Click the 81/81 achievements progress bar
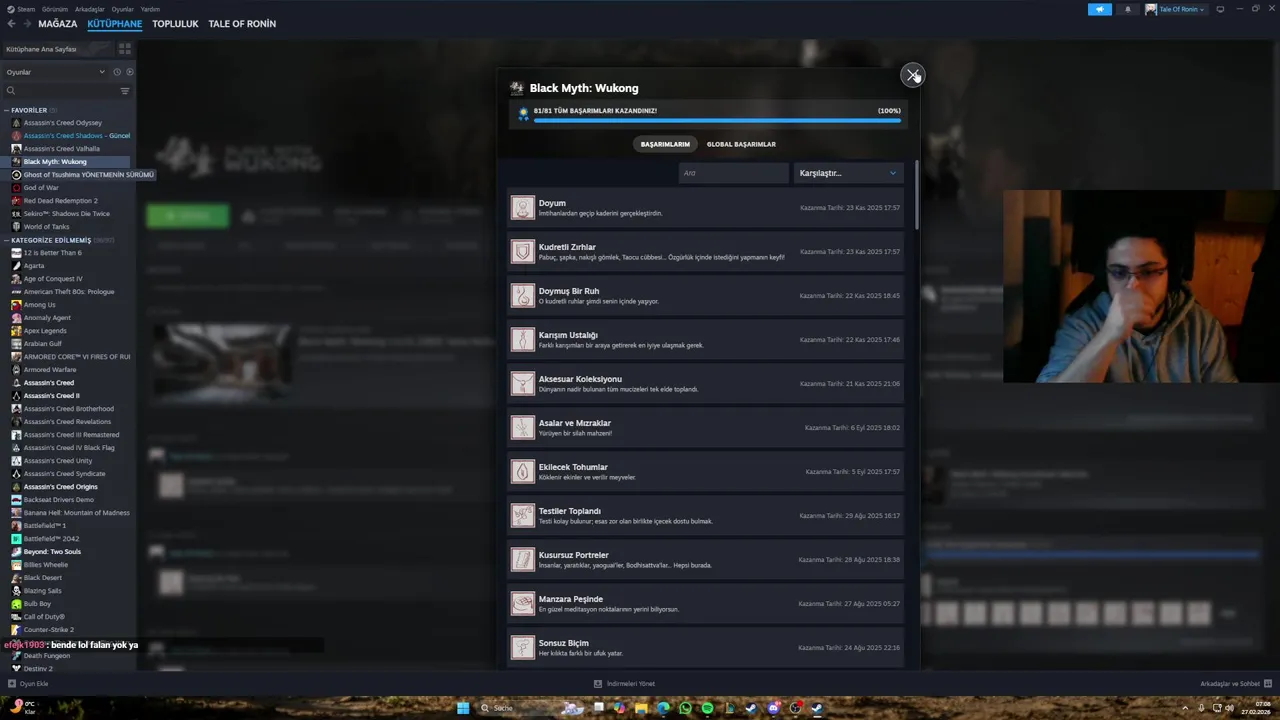Viewport: 1280px width, 720px height. click(717, 120)
